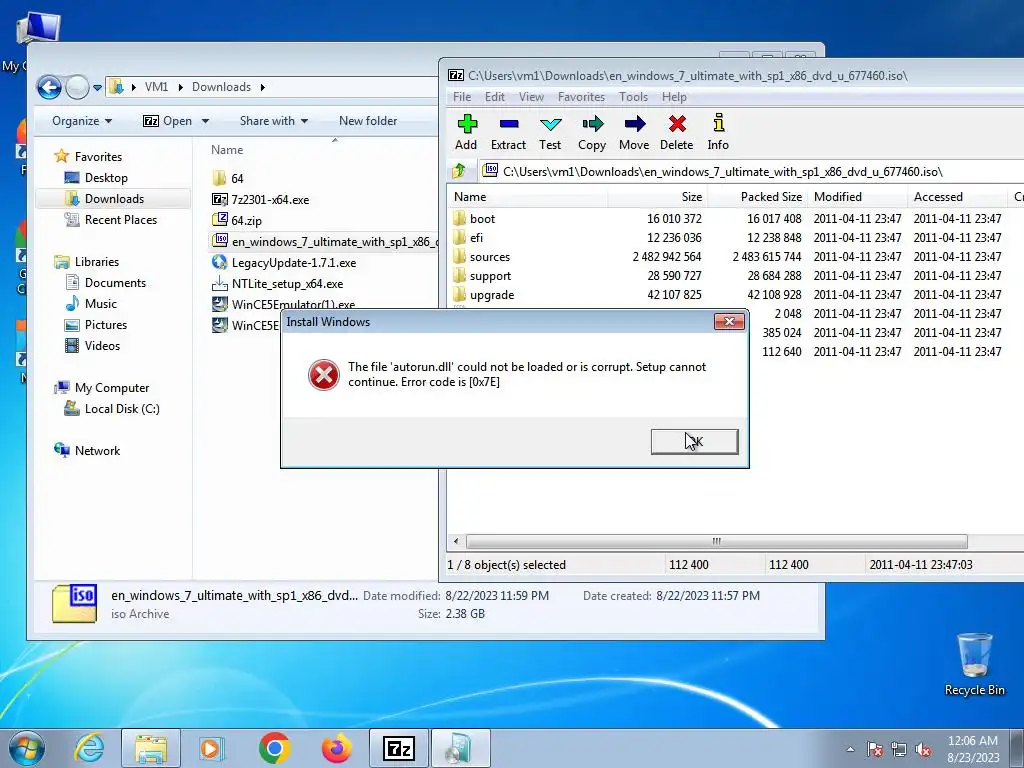Image resolution: width=1024 pixels, height=768 pixels.
Task: Click Downloads in the Explorer breadcrumb
Action: click(x=221, y=87)
